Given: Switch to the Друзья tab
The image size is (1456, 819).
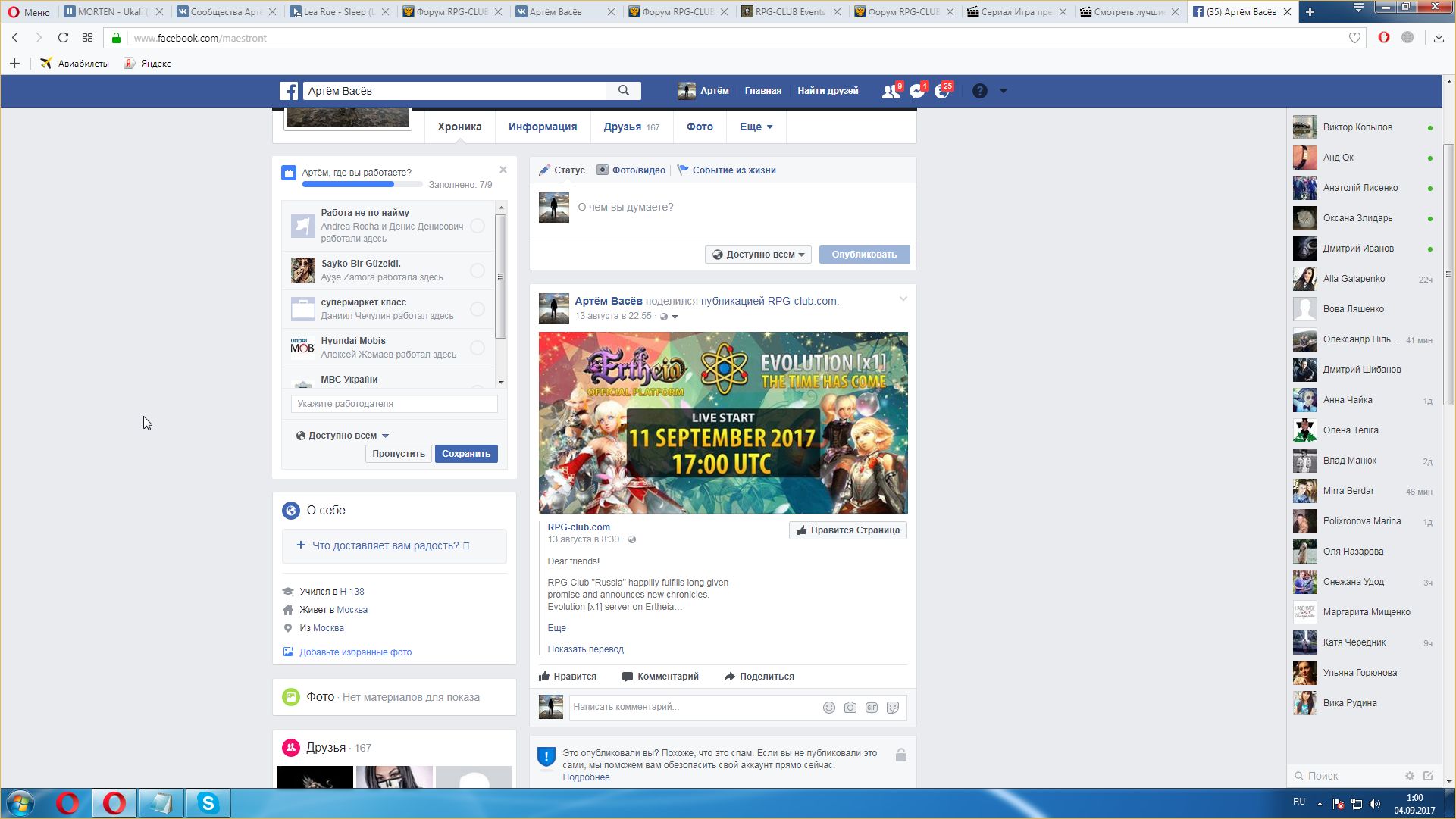Looking at the screenshot, I should tap(631, 127).
